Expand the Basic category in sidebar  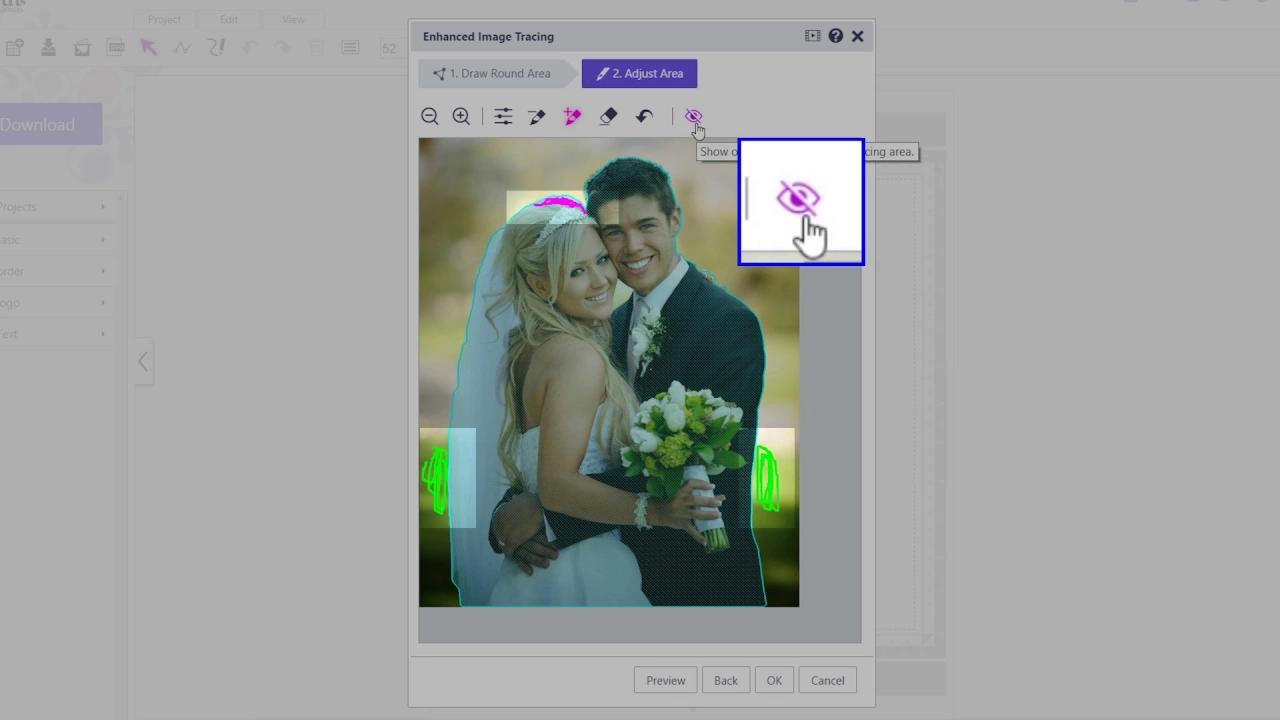point(55,240)
